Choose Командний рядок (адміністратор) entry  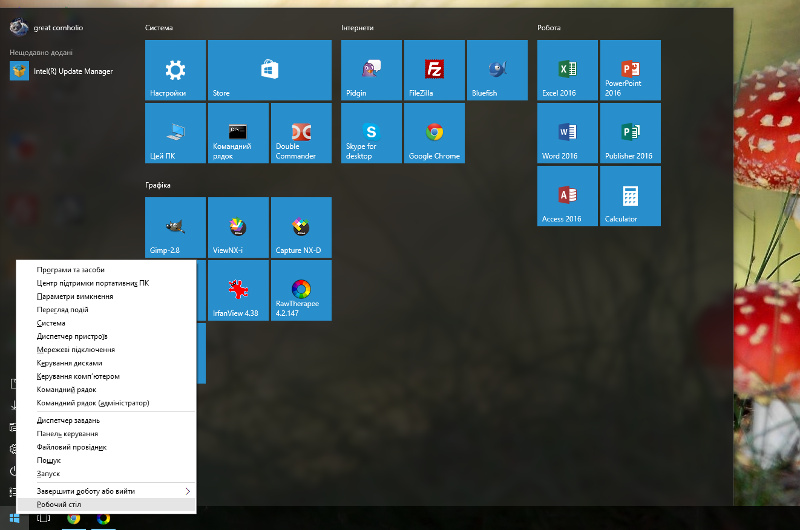tap(106, 403)
